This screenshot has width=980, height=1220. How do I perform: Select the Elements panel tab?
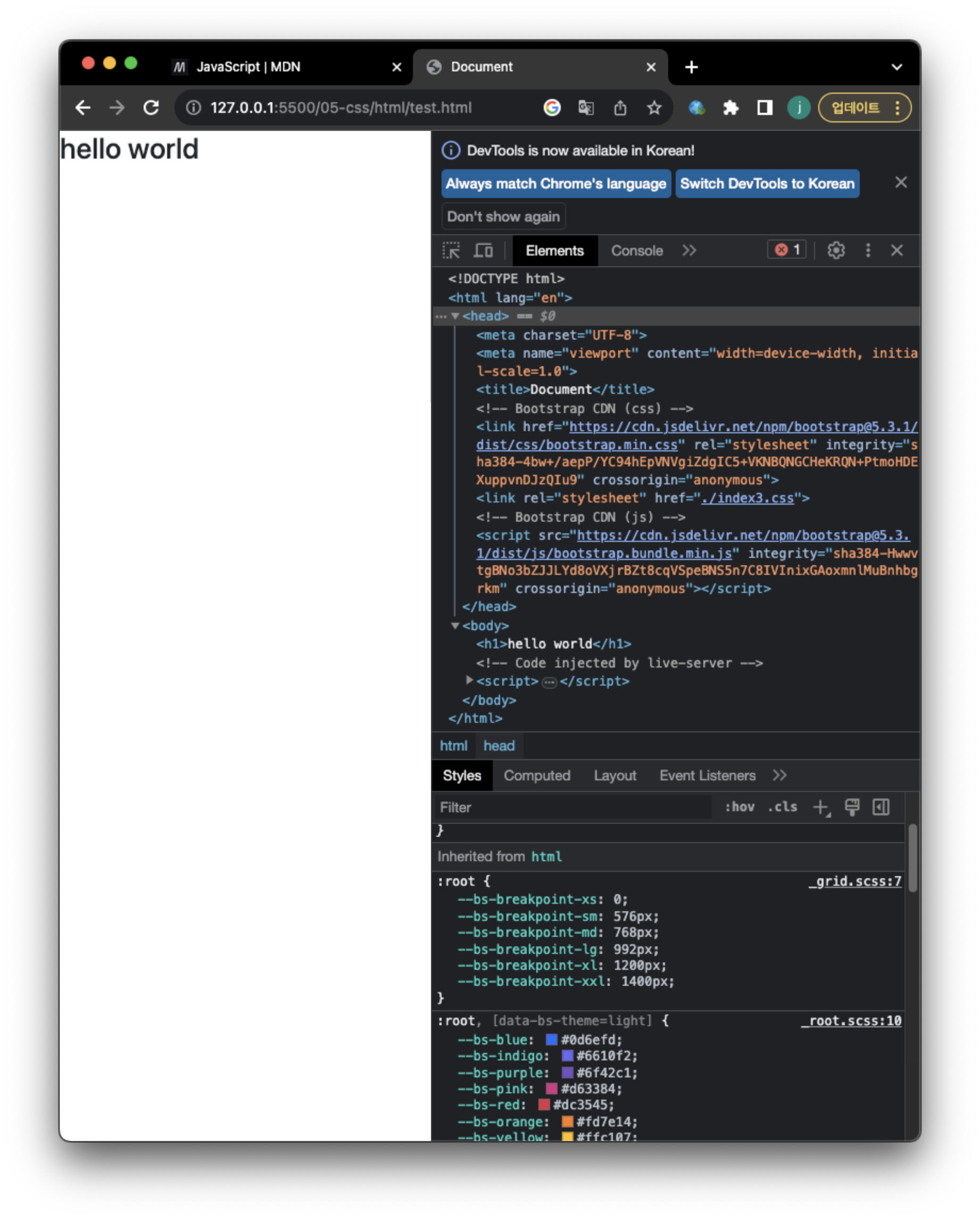[x=554, y=251]
